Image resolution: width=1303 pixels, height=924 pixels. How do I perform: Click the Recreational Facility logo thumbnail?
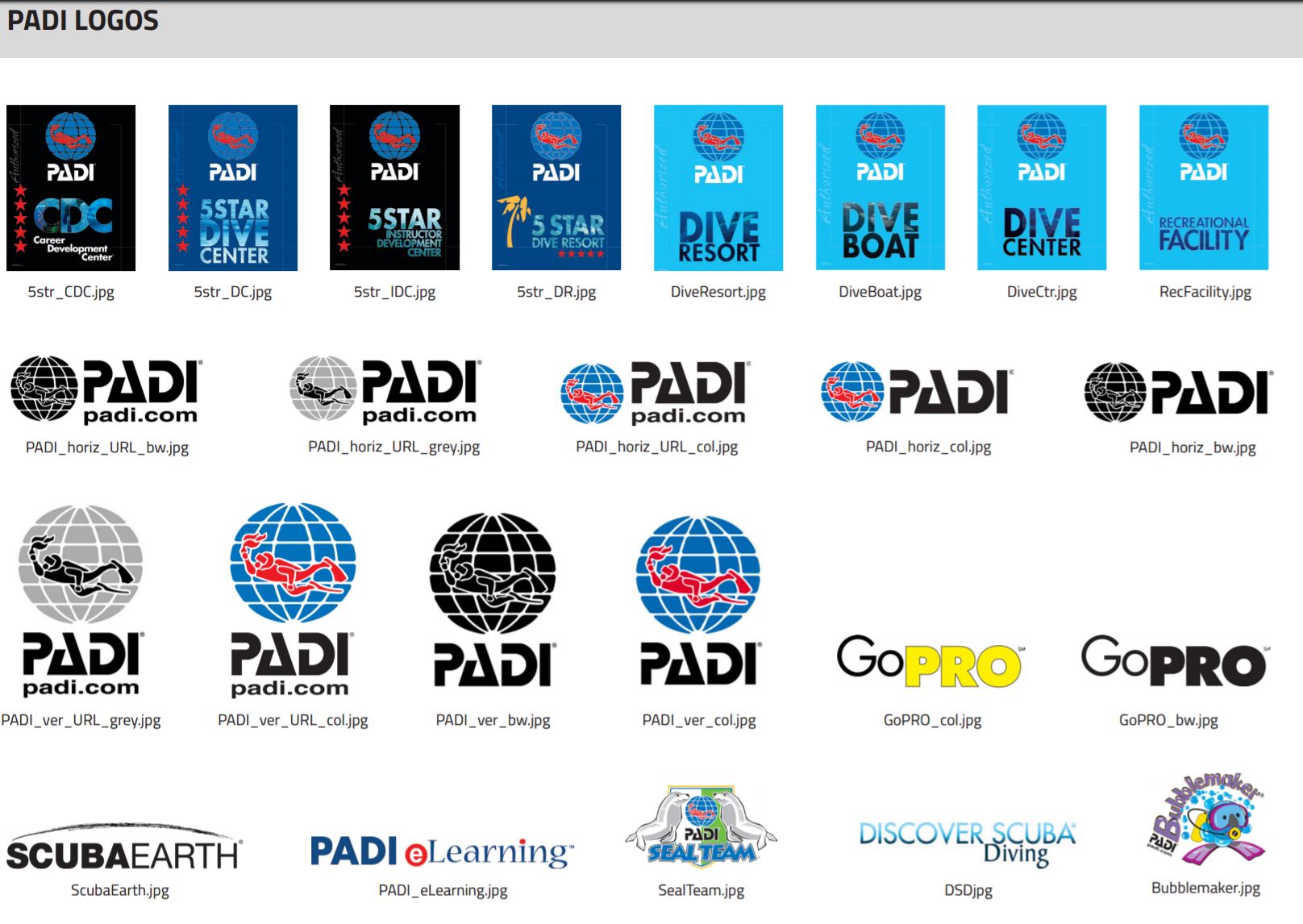(x=1203, y=188)
